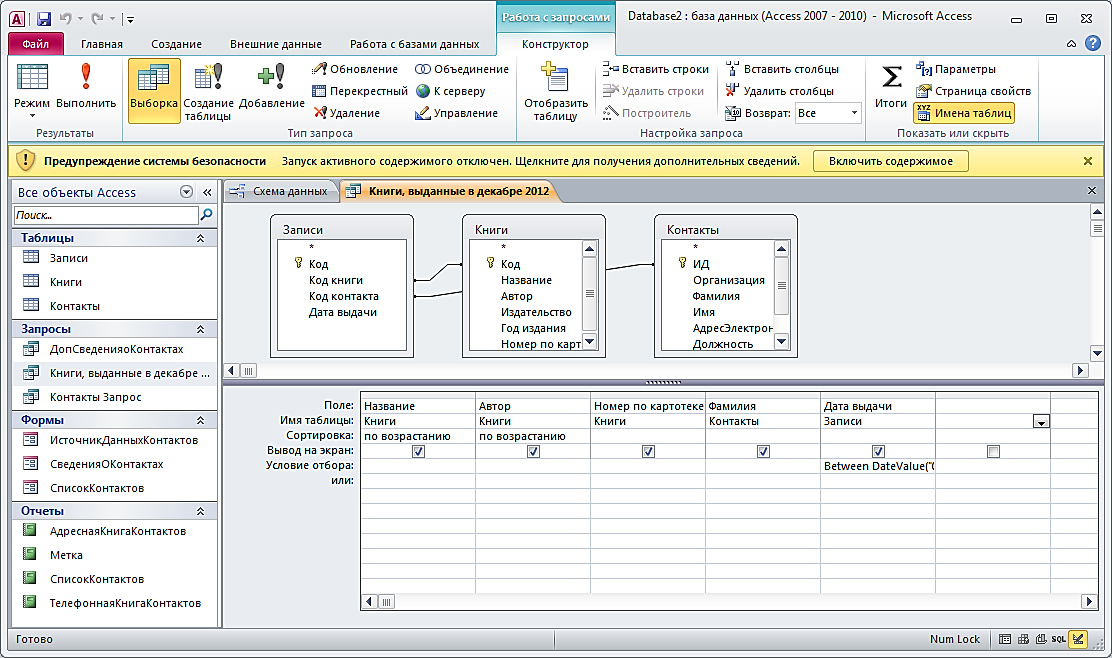Switch to Datasheet view in status bar
This screenshot has height=658, width=1112.
click(1005, 639)
